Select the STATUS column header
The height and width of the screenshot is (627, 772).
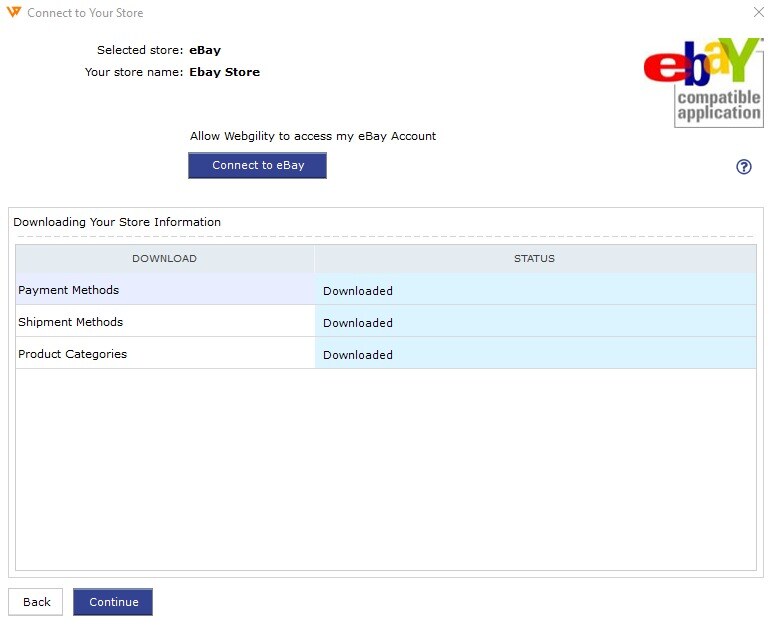point(535,259)
